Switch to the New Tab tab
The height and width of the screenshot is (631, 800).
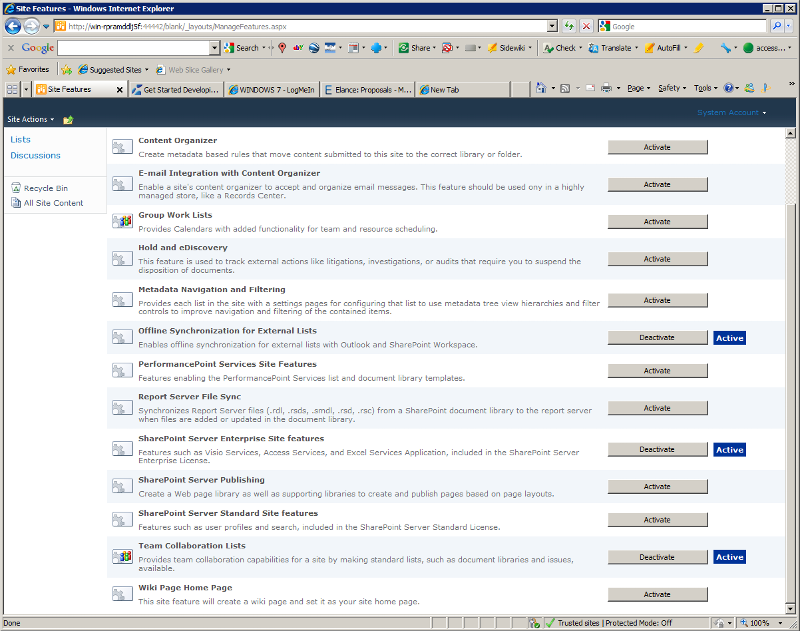[x=463, y=90]
